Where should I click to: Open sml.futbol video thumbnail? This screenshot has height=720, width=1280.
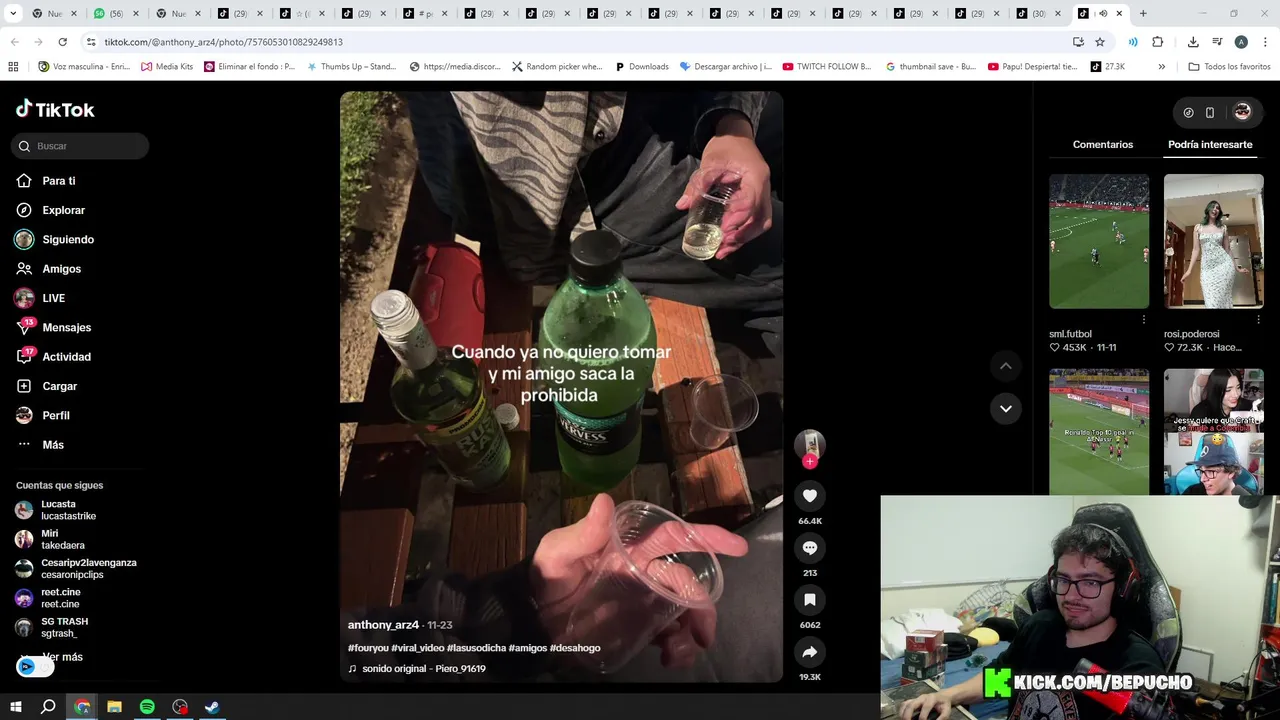[1099, 241]
